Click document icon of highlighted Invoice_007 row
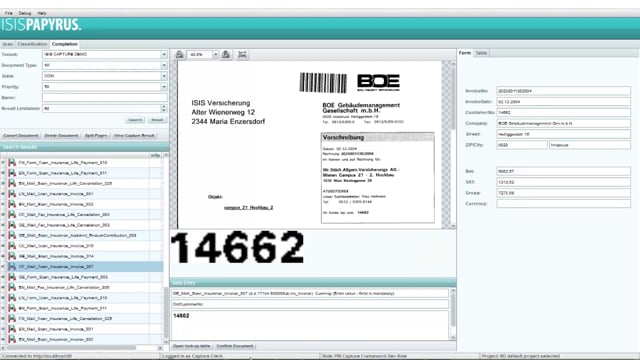640x360 pixels. (12, 267)
